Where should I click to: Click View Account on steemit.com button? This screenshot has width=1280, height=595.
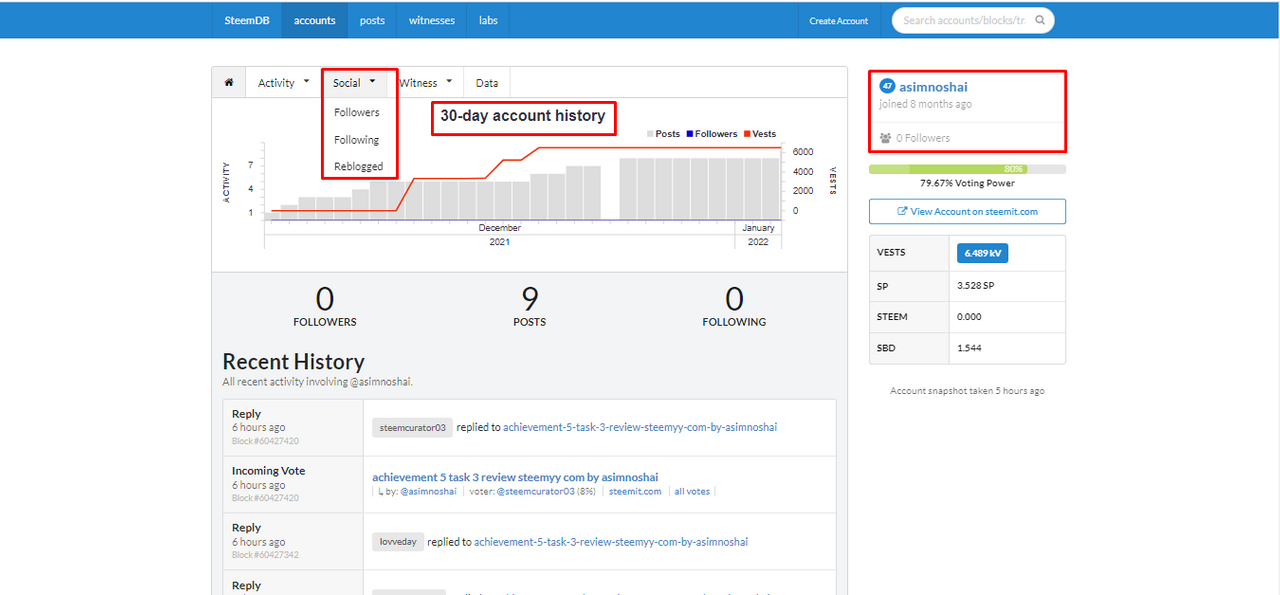967,212
